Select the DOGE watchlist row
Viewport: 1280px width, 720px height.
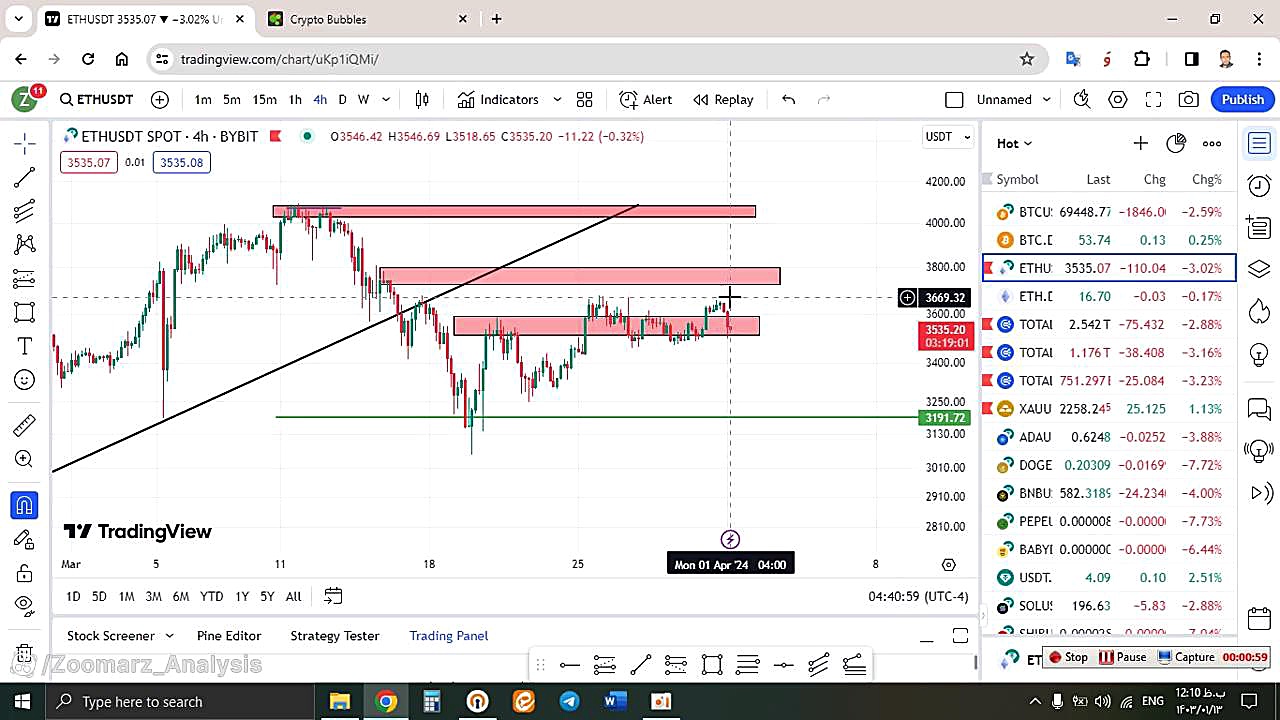1109,465
